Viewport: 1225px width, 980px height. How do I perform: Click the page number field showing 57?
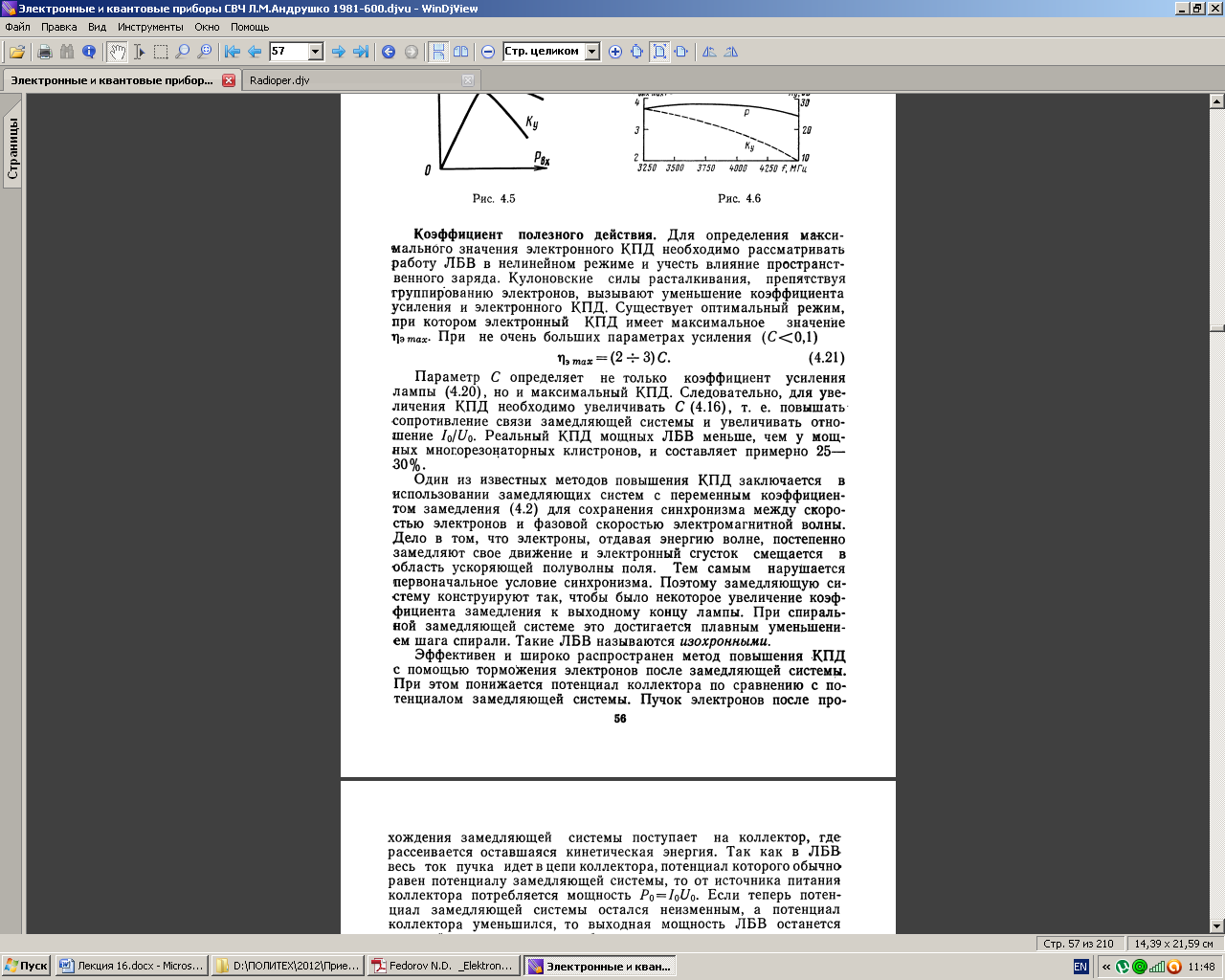289,51
